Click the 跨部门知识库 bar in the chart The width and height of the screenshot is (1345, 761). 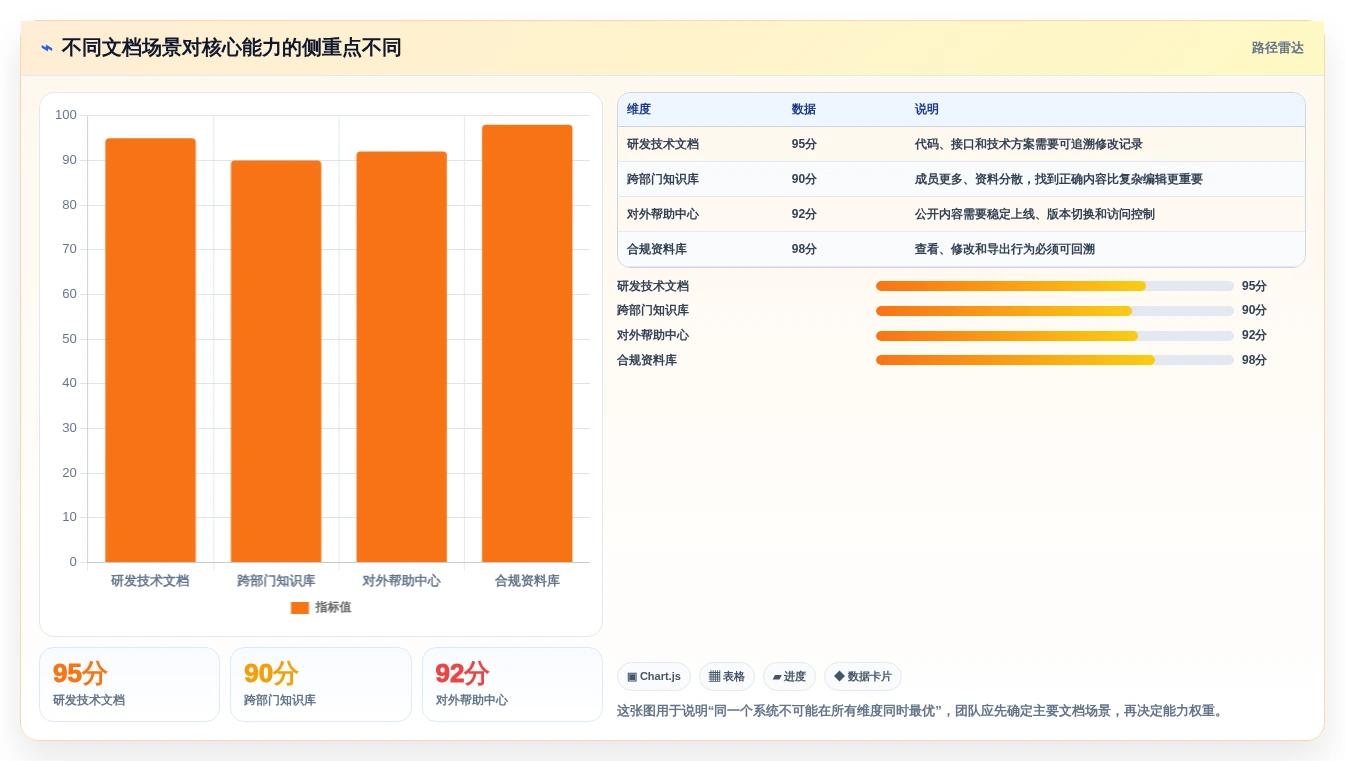tap(276, 361)
